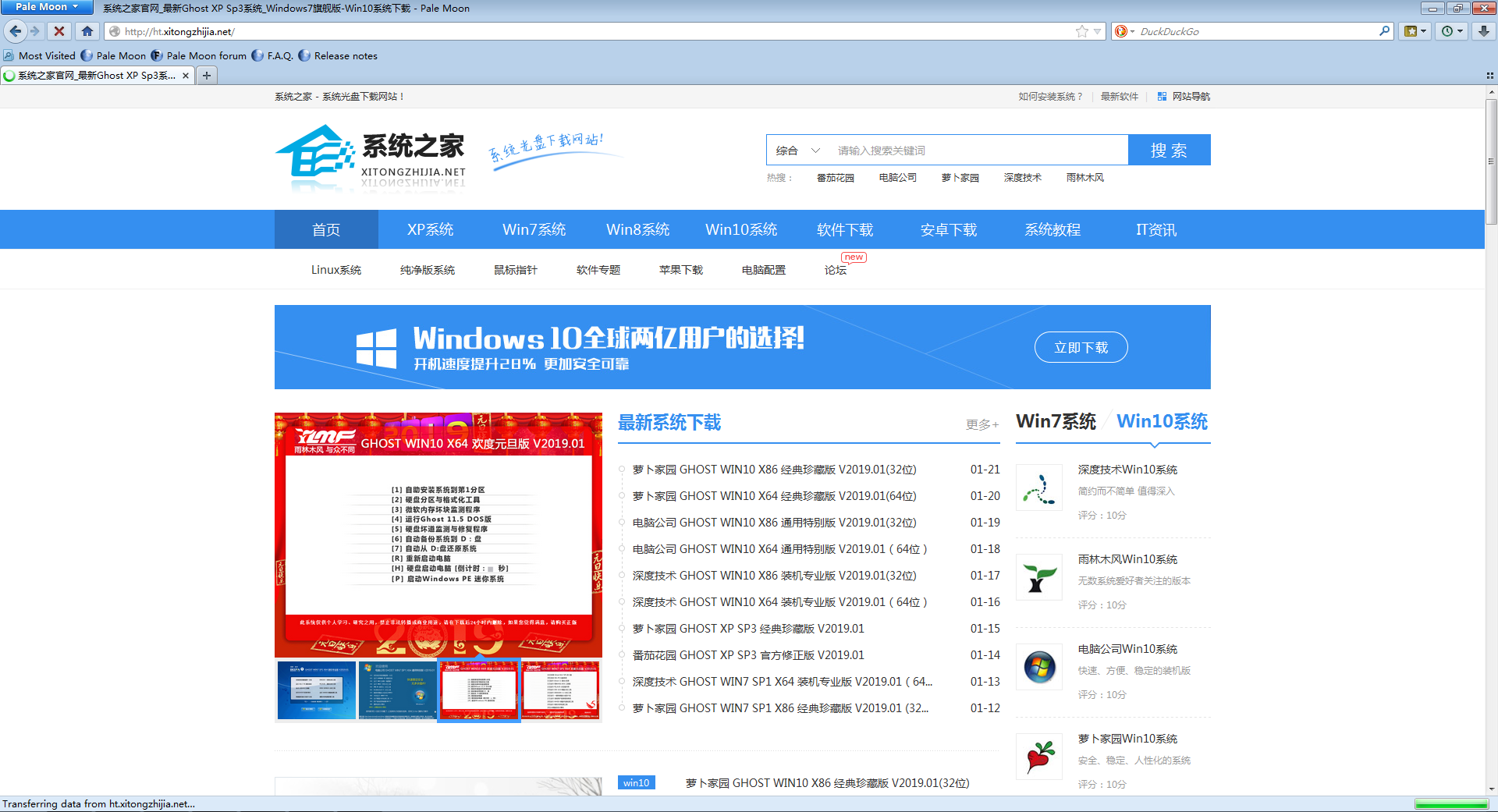Viewport: 1498px width, 812px height.
Task: Open the 最新软件 top link
Action: coord(1120,97)
